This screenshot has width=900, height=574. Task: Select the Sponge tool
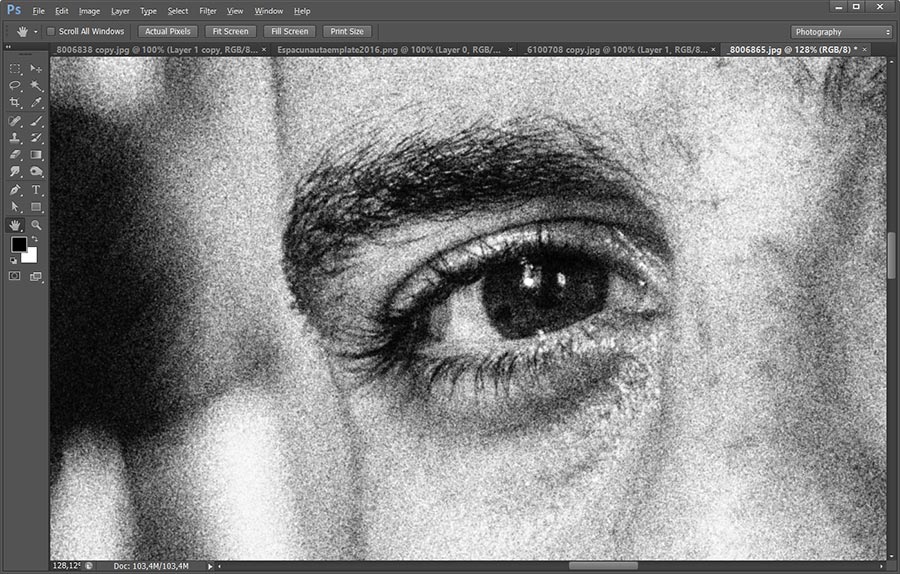(36, 172)
